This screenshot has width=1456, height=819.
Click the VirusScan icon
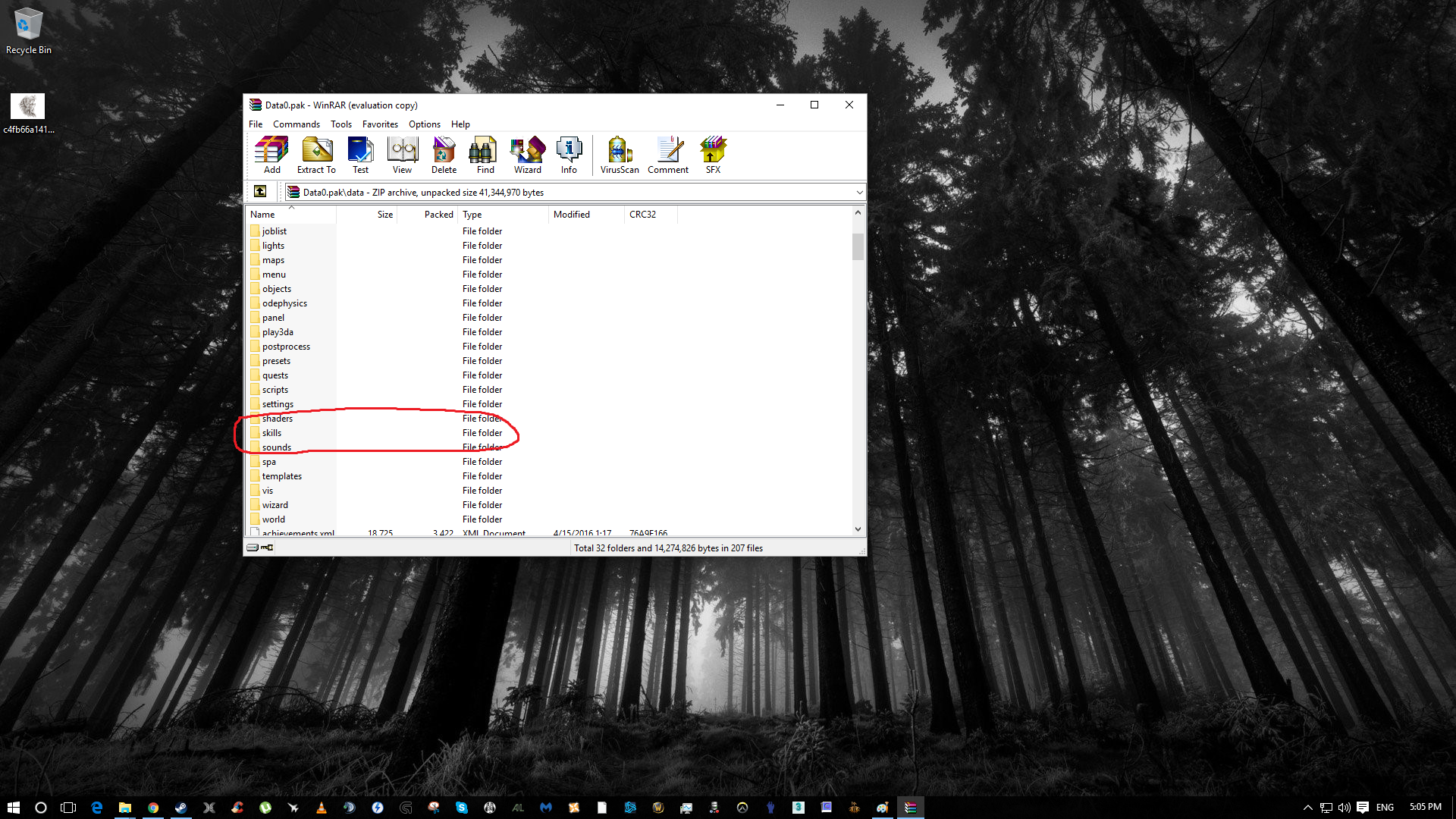[x=619, y=155]
